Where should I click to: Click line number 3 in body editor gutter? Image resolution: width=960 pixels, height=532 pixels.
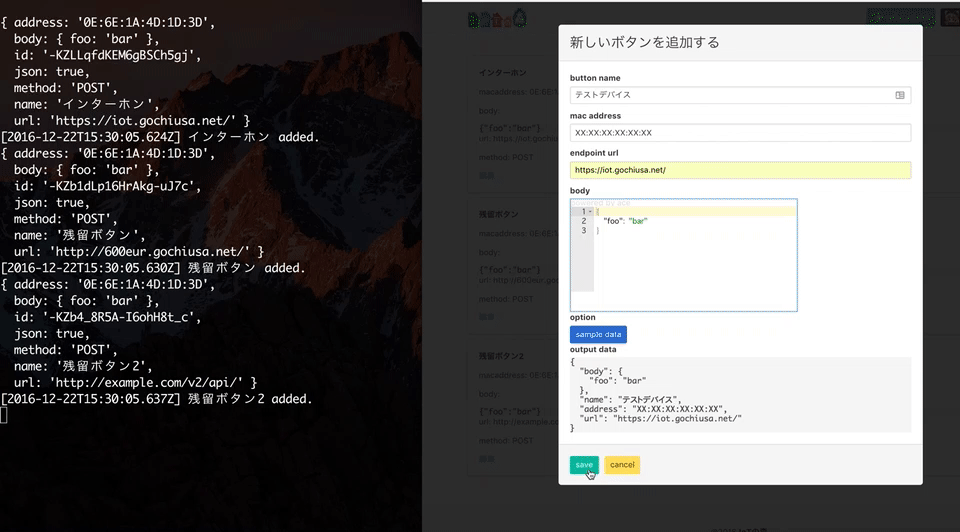point(584,231)
